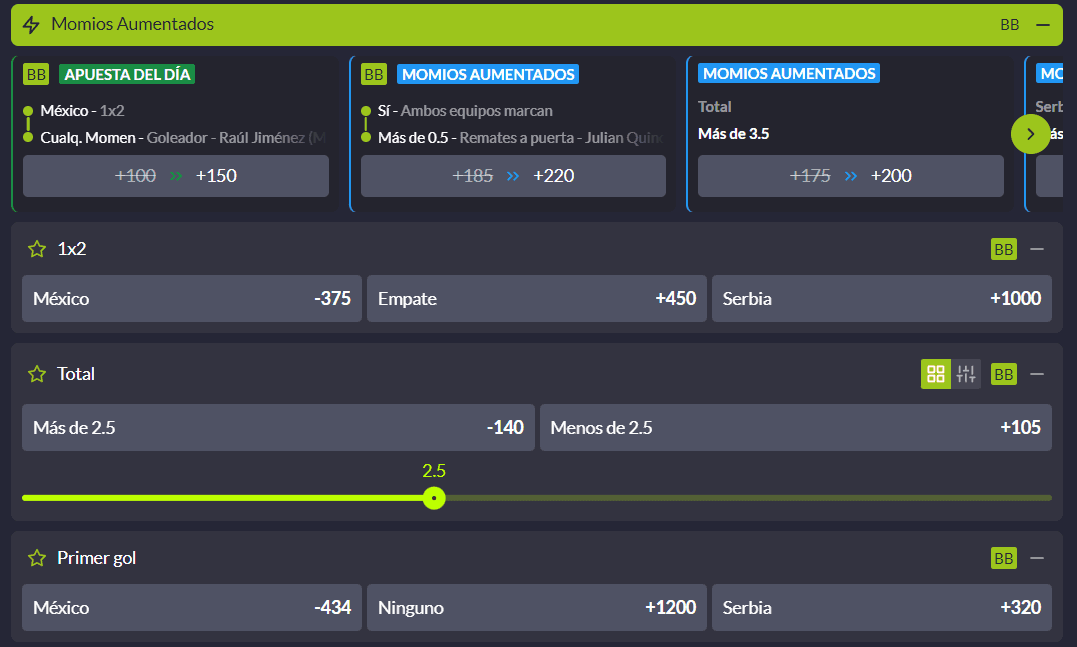Click the Más de 3.5 selection text

coord(734,134)
